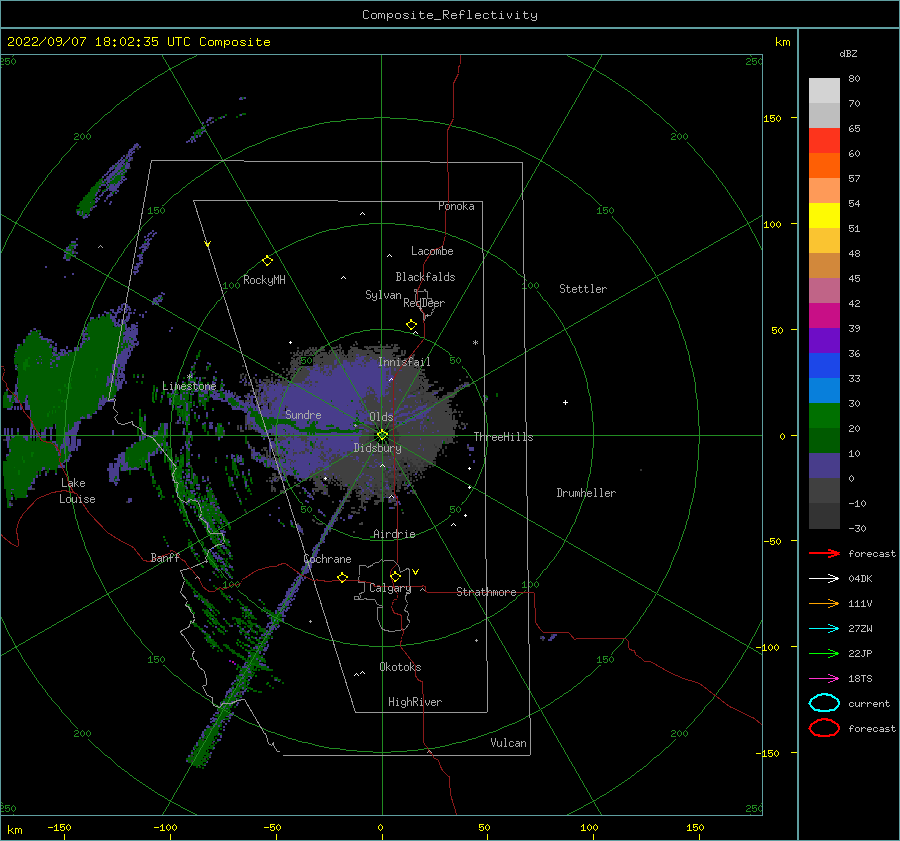This screenshot has height=841, width=900.
Task: Select the Sundre label on map
Action: pyautogui.click(x=303, y=414)
